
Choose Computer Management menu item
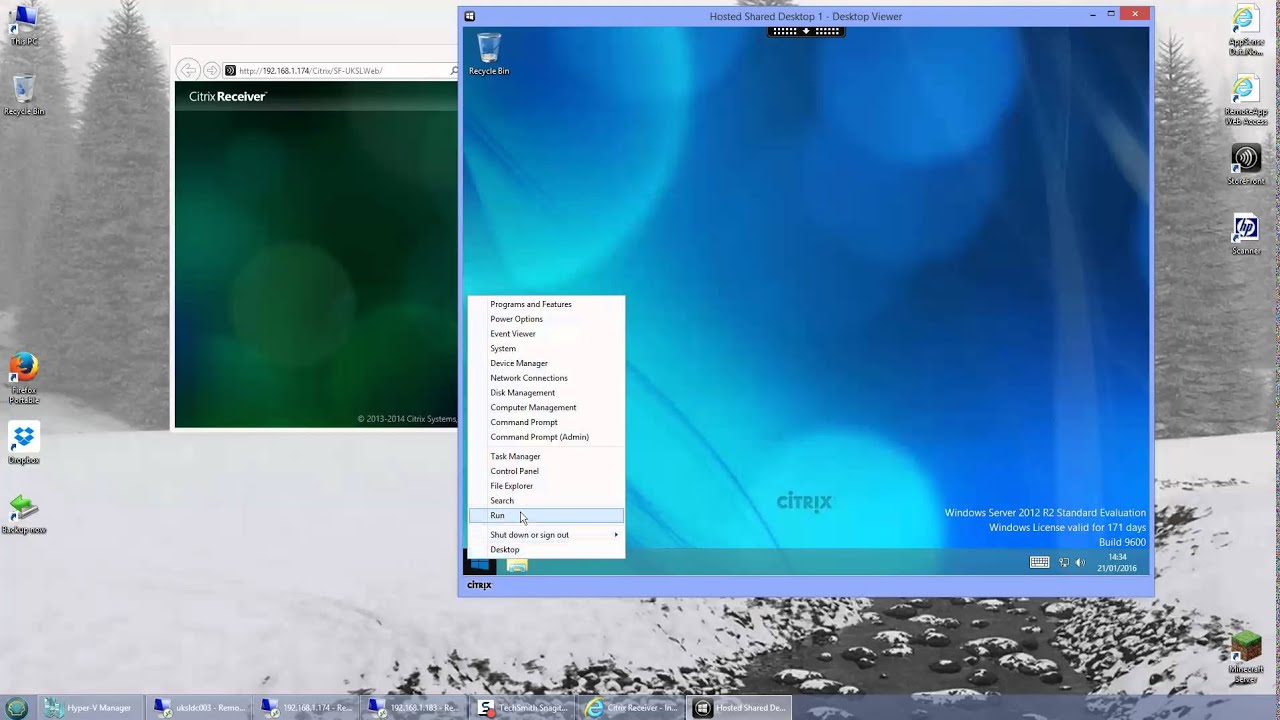[x=546, y=407]
